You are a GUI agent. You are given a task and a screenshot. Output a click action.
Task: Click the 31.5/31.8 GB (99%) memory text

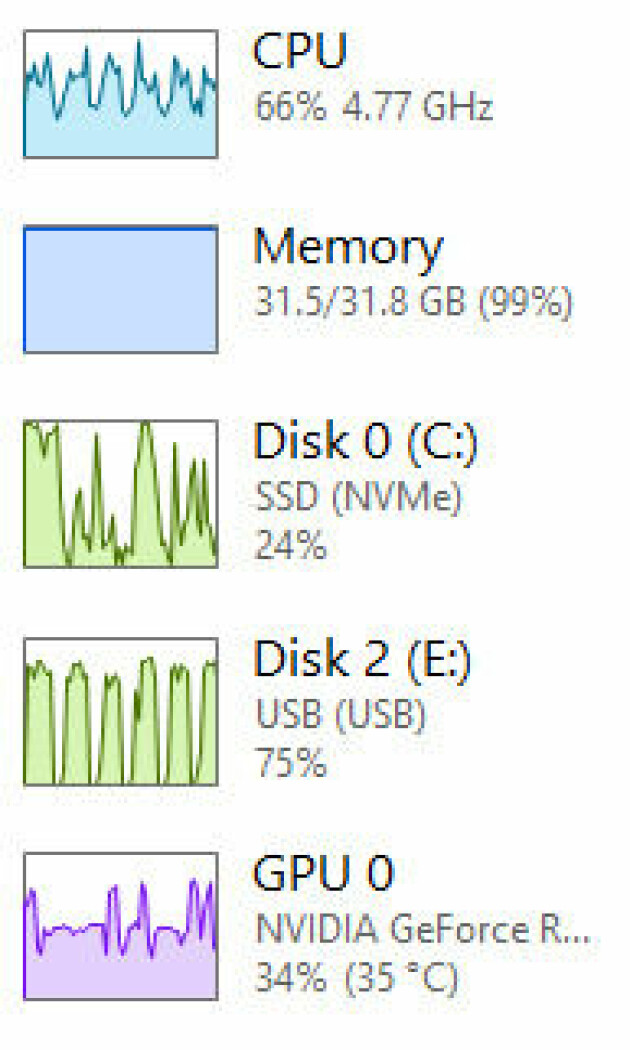pyautogui.click(x=414, y=302)
